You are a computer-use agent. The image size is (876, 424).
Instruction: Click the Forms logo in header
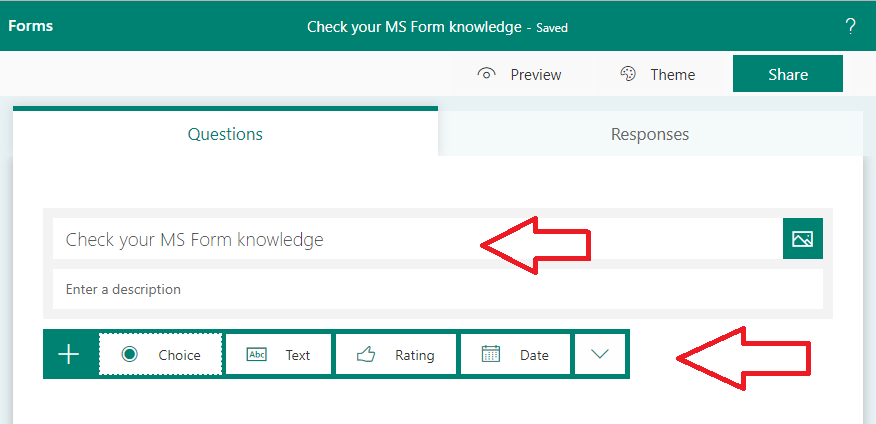(31, 26)
